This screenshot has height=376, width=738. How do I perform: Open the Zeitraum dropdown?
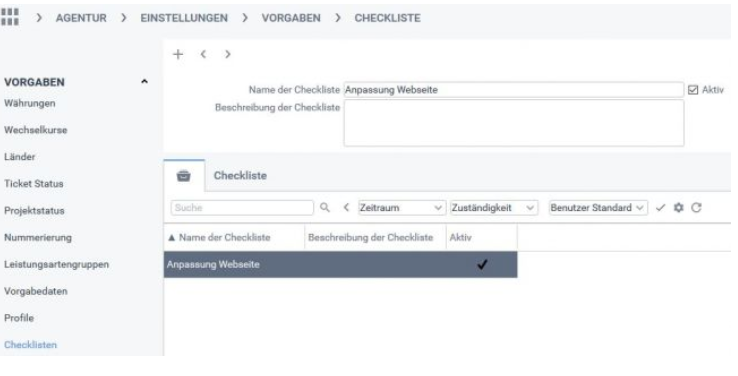[401, 208]
